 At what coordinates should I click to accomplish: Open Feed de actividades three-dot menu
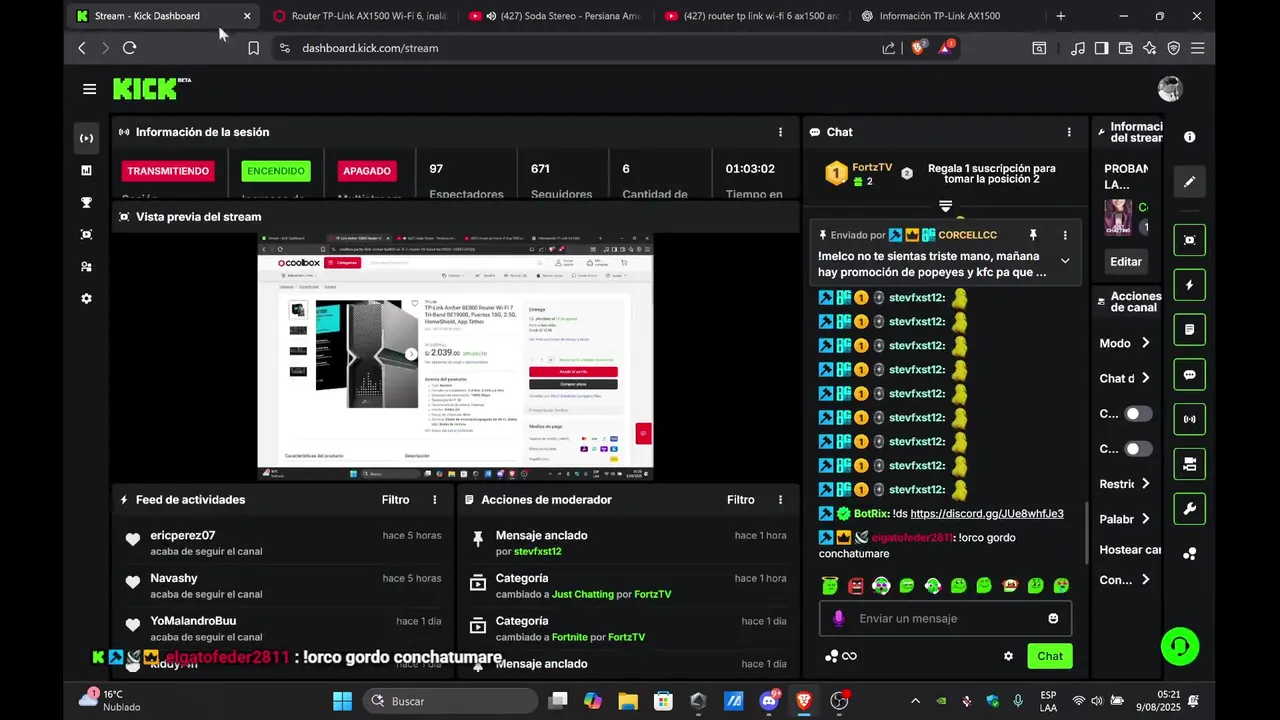pyautogui.click(x=434, y=500)
